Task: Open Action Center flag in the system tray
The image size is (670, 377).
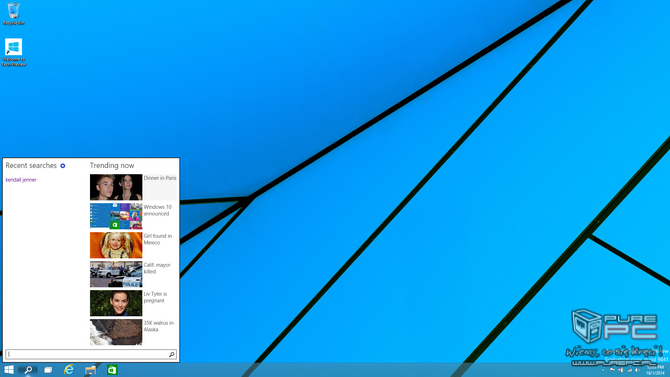Action: point(612,370)
